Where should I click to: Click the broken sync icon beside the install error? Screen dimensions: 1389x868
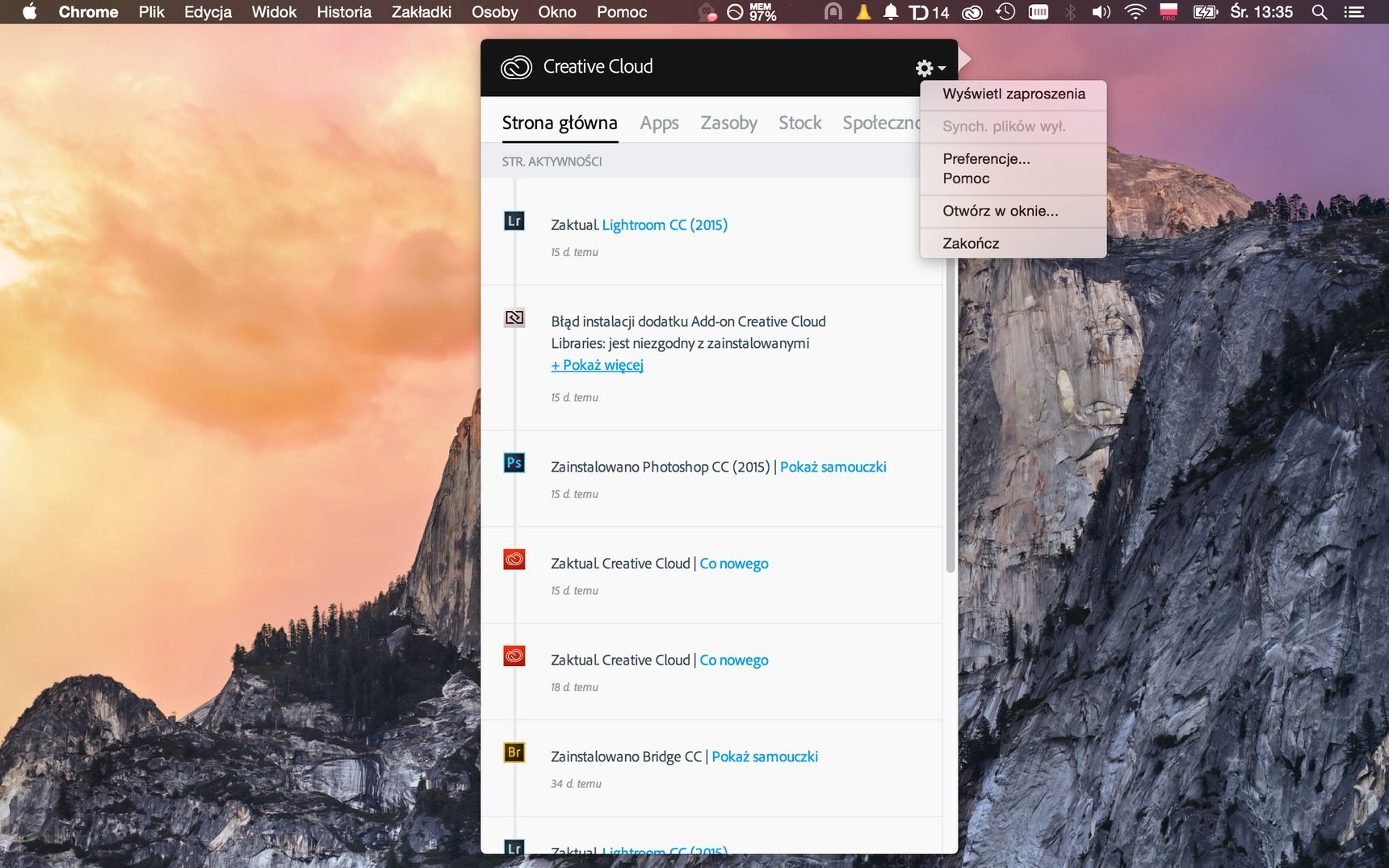point(514,317)
